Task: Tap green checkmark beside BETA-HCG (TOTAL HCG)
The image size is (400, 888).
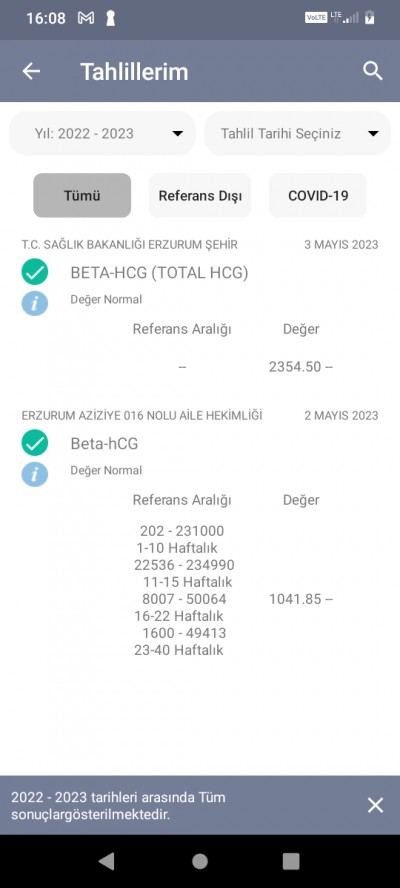Action: point(35,272)
